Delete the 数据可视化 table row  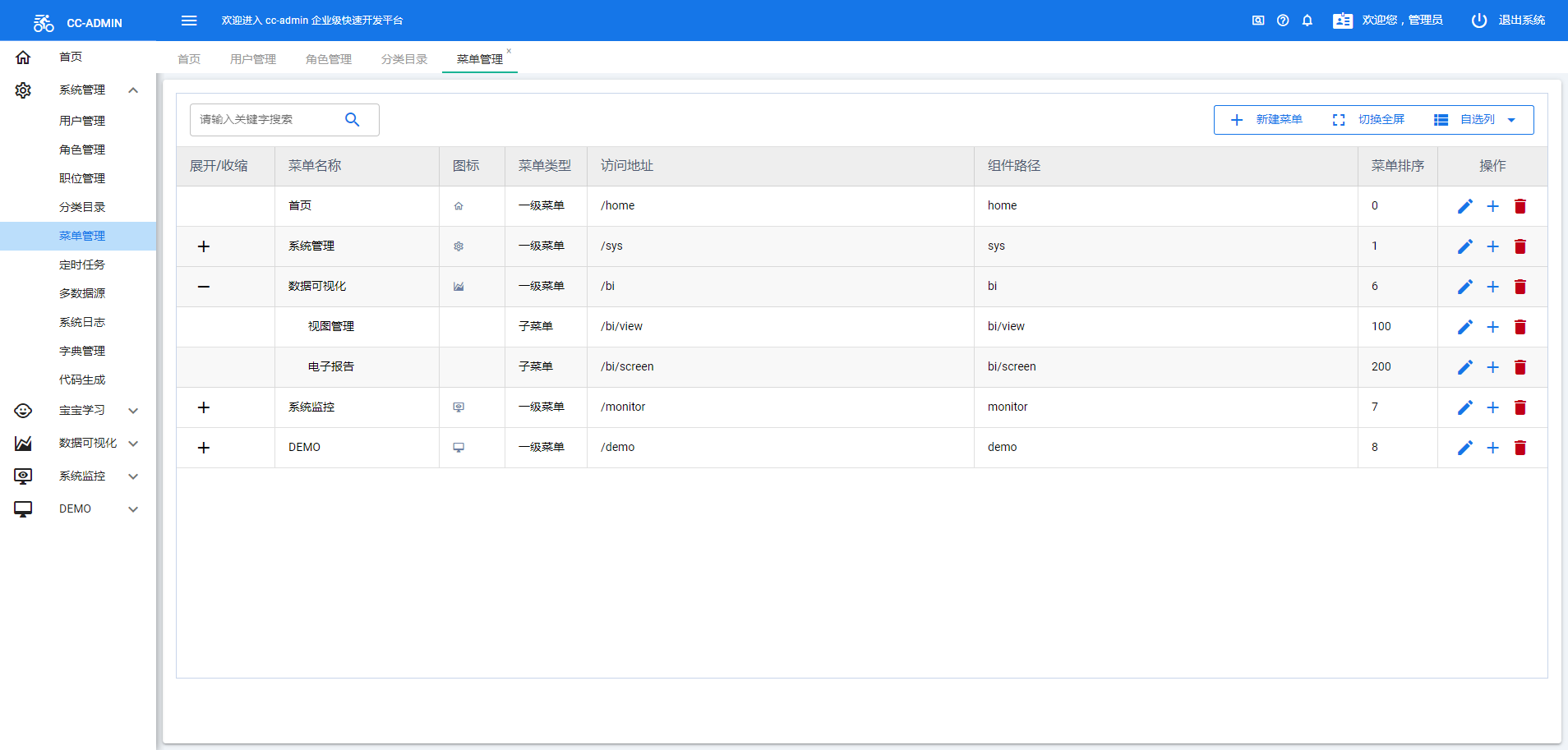click(1520, 287)
